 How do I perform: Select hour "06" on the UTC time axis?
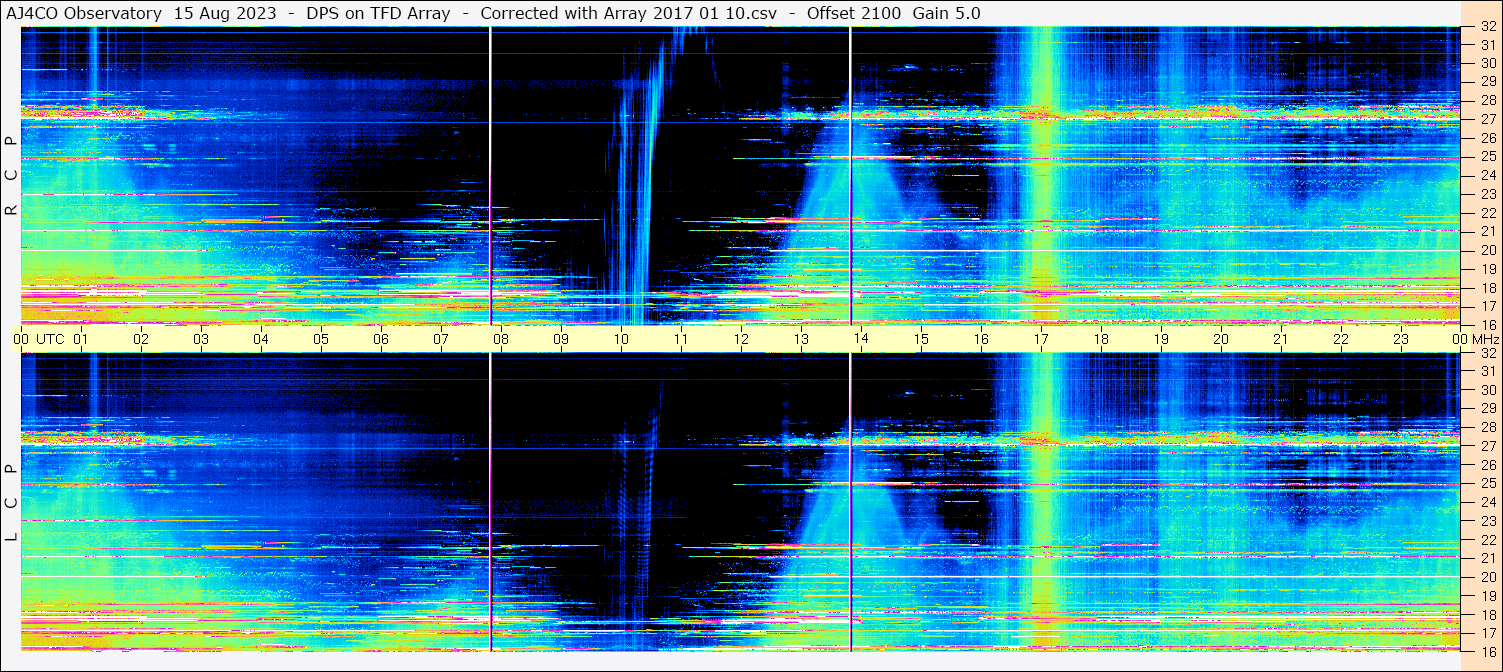[x=381, y=339]
